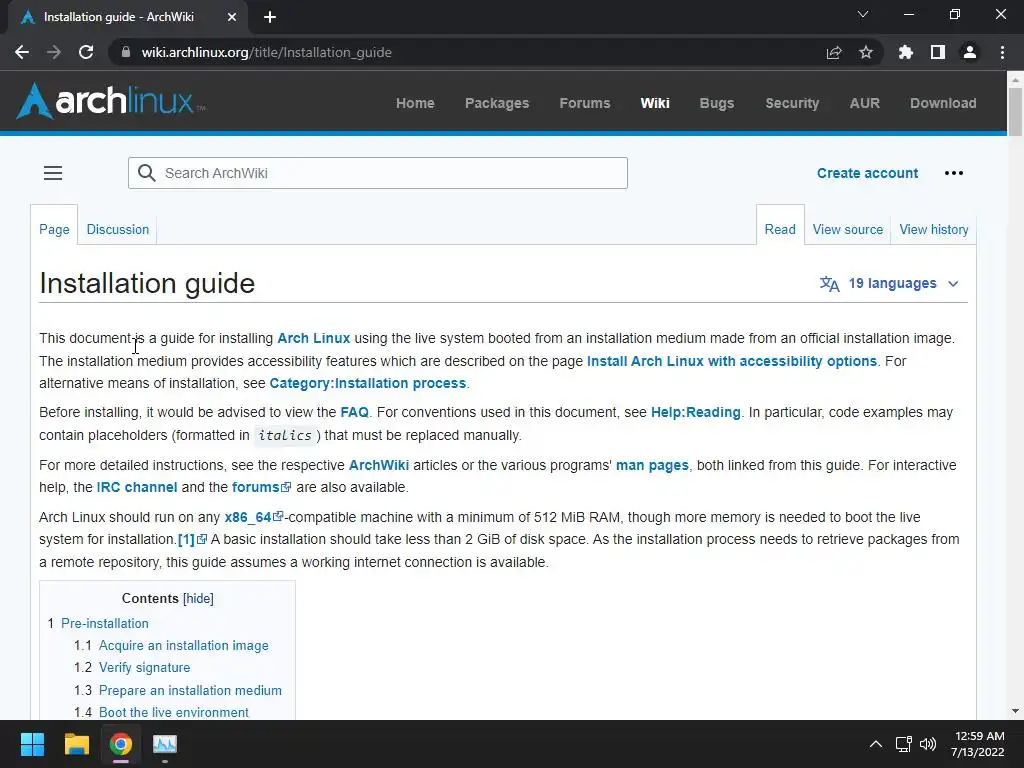This screenshot has height=768, width=1024.
Task: Click the translate languages icon
Action: tap(829, 283)
